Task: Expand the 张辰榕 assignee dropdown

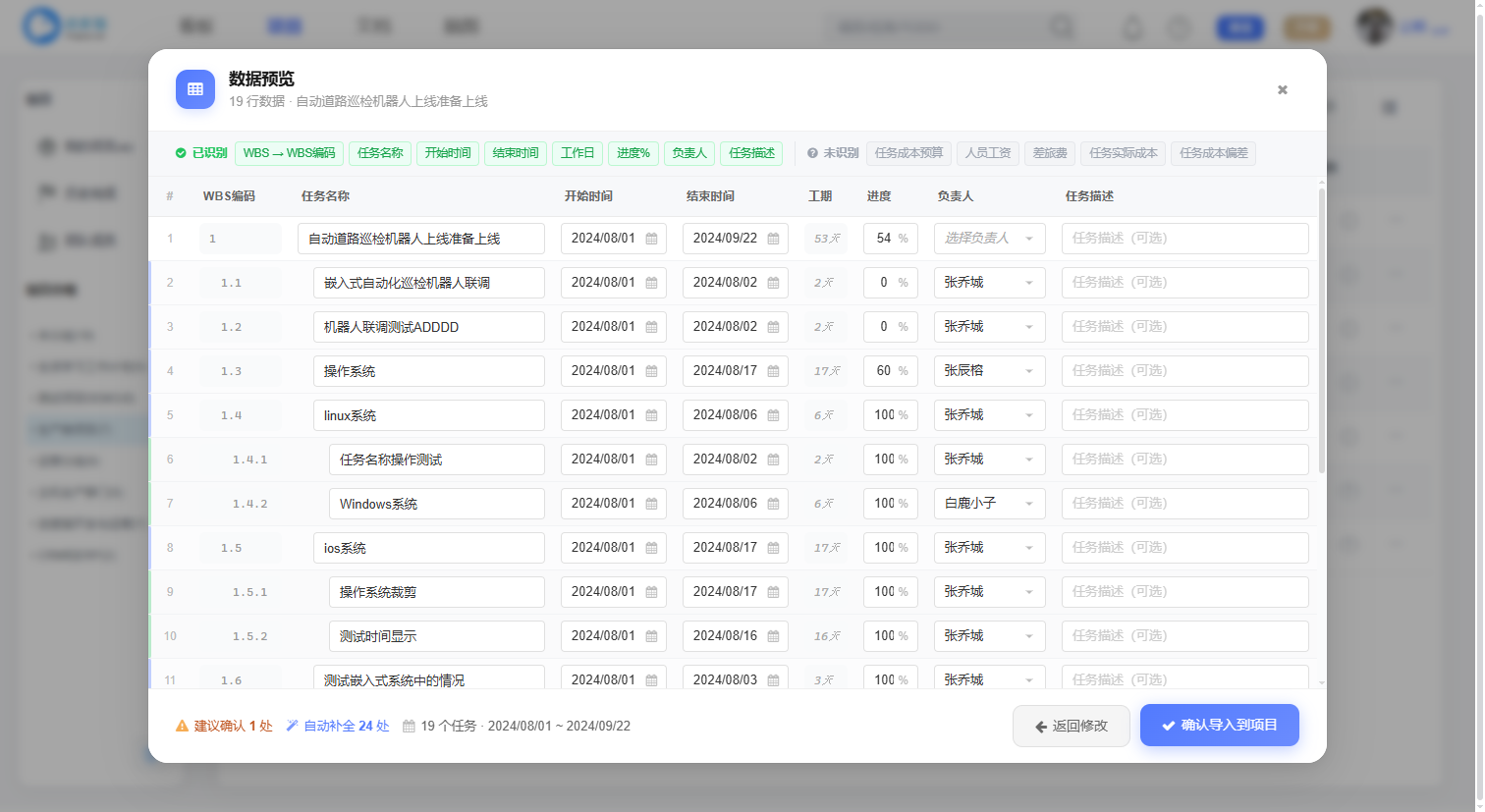Action: pyautogui.click(x=989, y=371)
